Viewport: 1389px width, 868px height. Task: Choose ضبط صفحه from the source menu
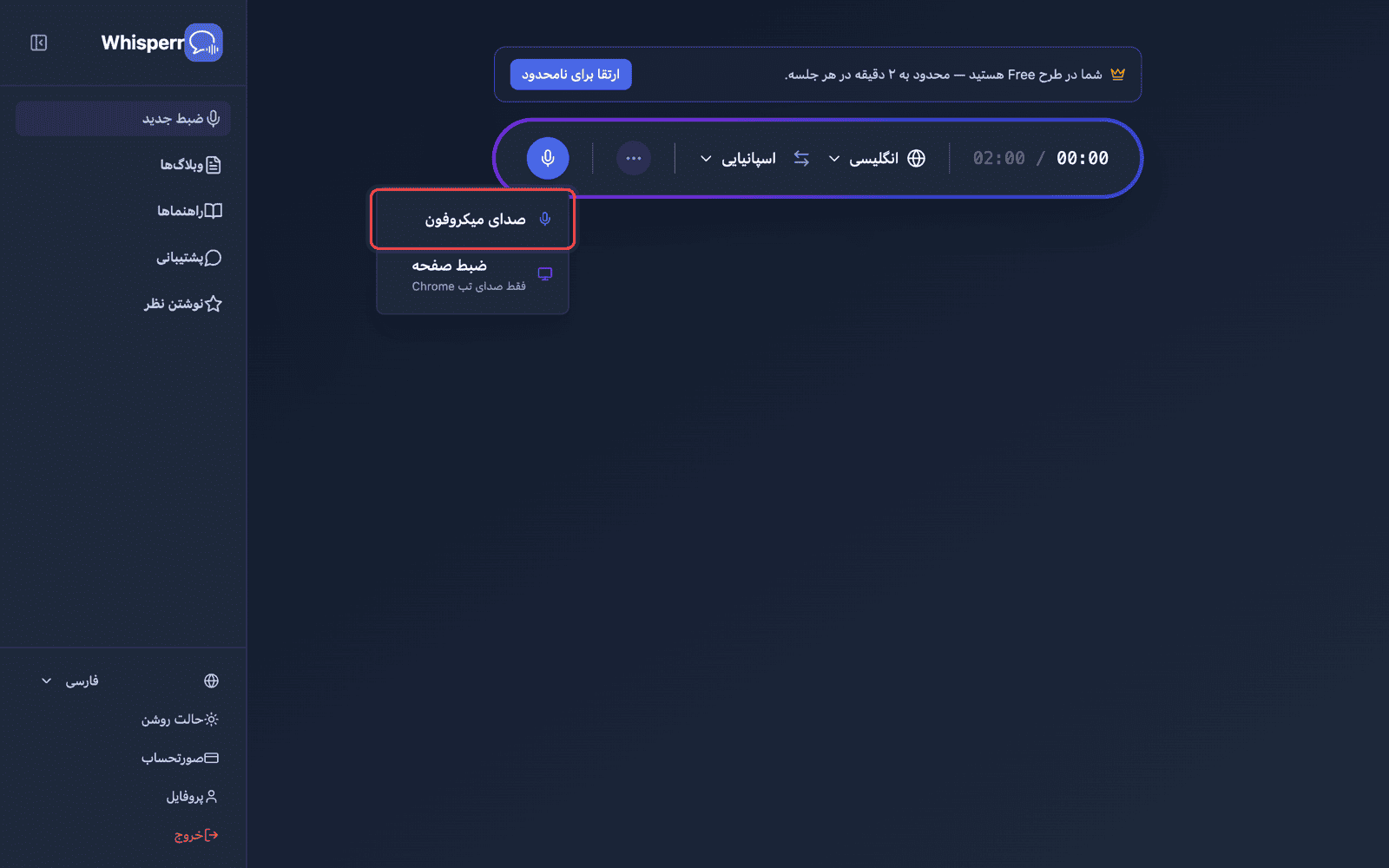tap(473, 274)
